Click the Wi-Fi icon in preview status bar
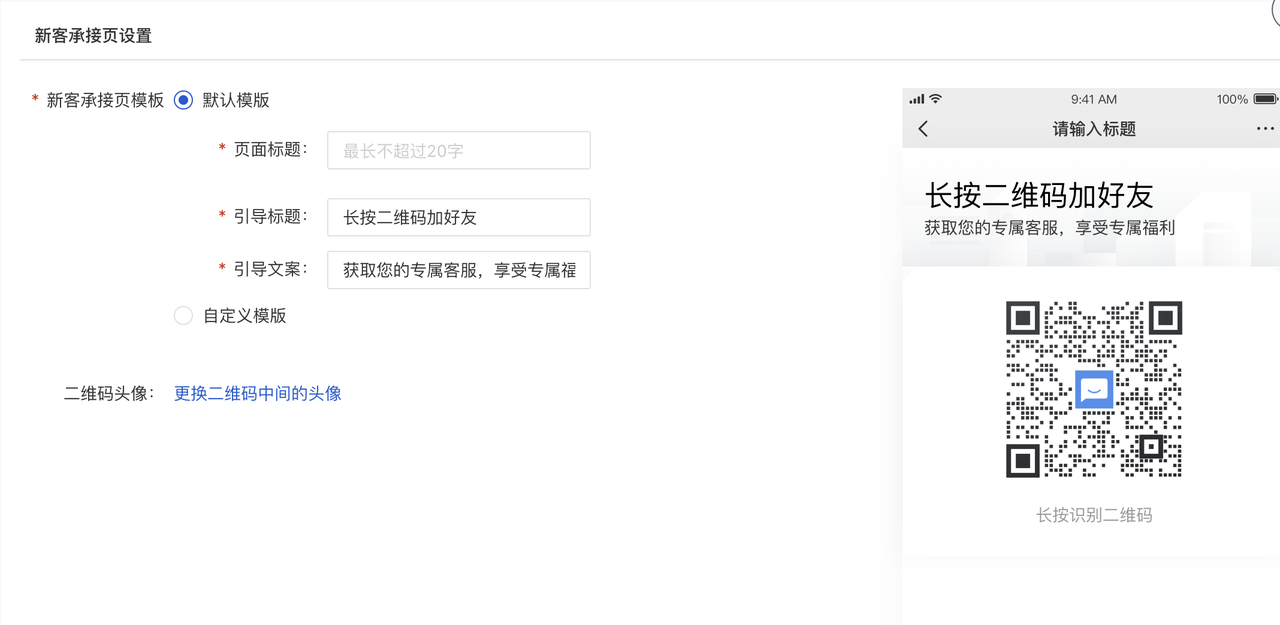This screenshot has height=625, width=1280. coord(936,99)
